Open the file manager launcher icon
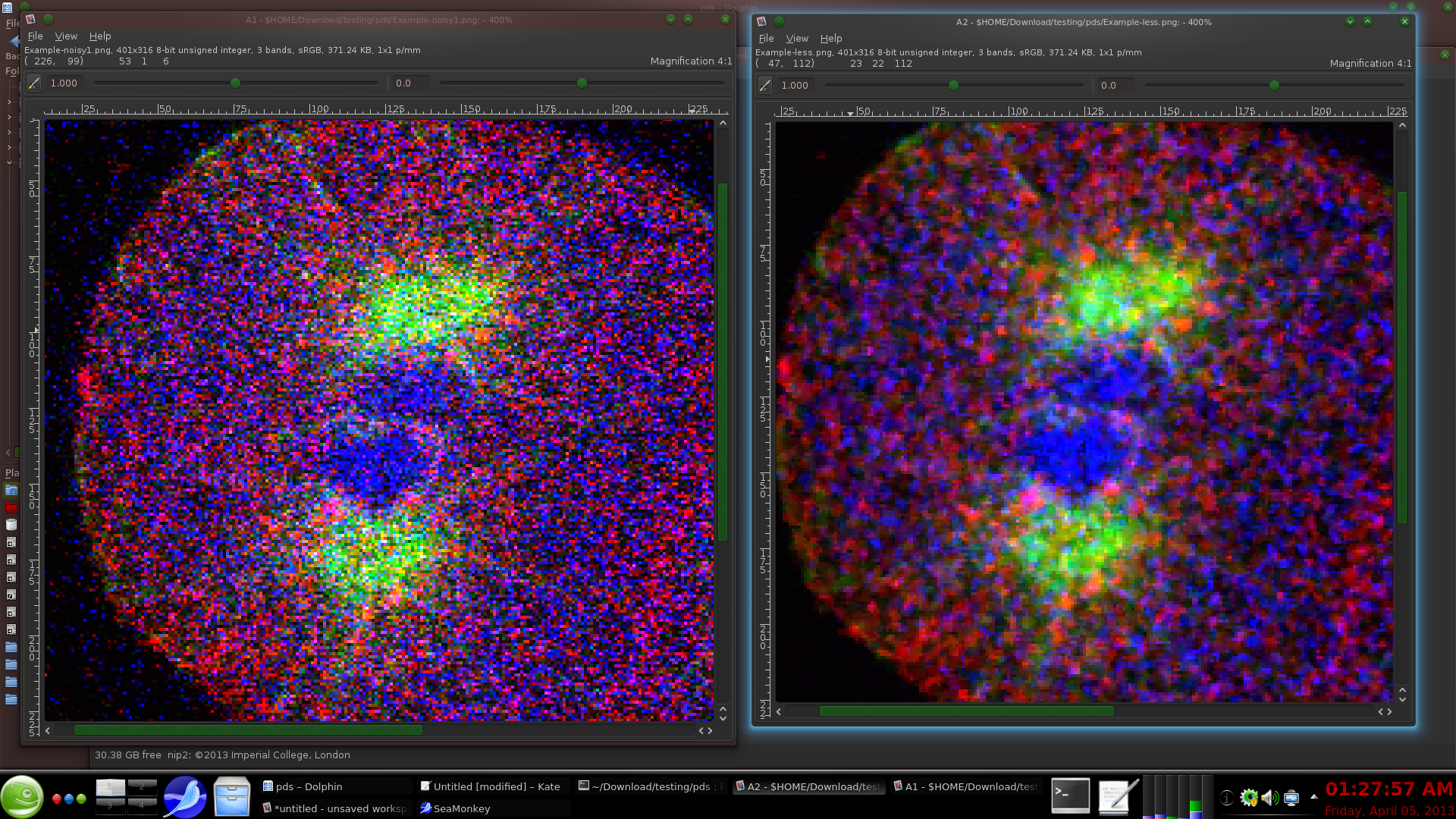This screenshot has width=1456, height=819. tap(231, 796)
